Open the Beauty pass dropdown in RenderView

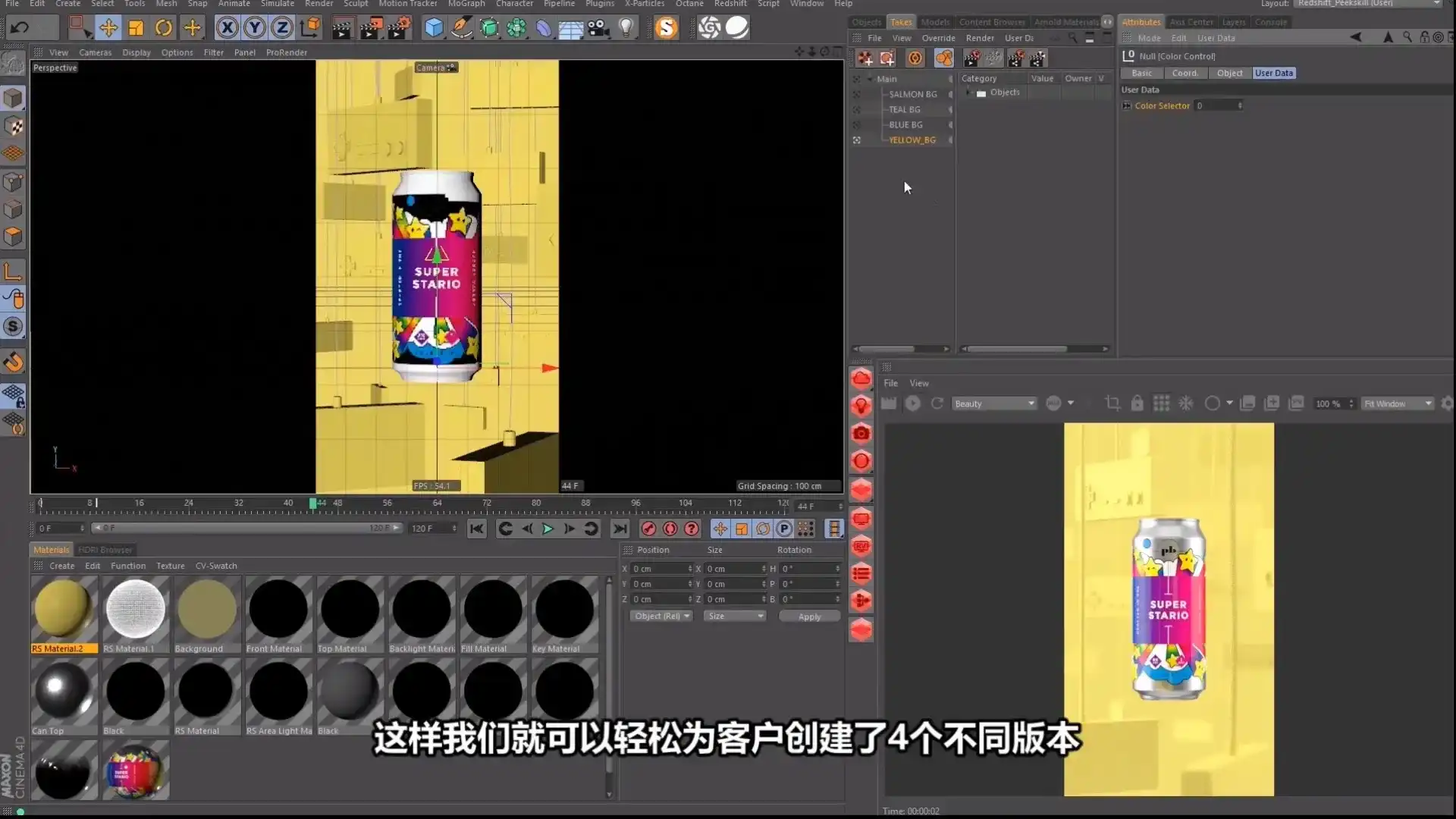tap(993, 403)
